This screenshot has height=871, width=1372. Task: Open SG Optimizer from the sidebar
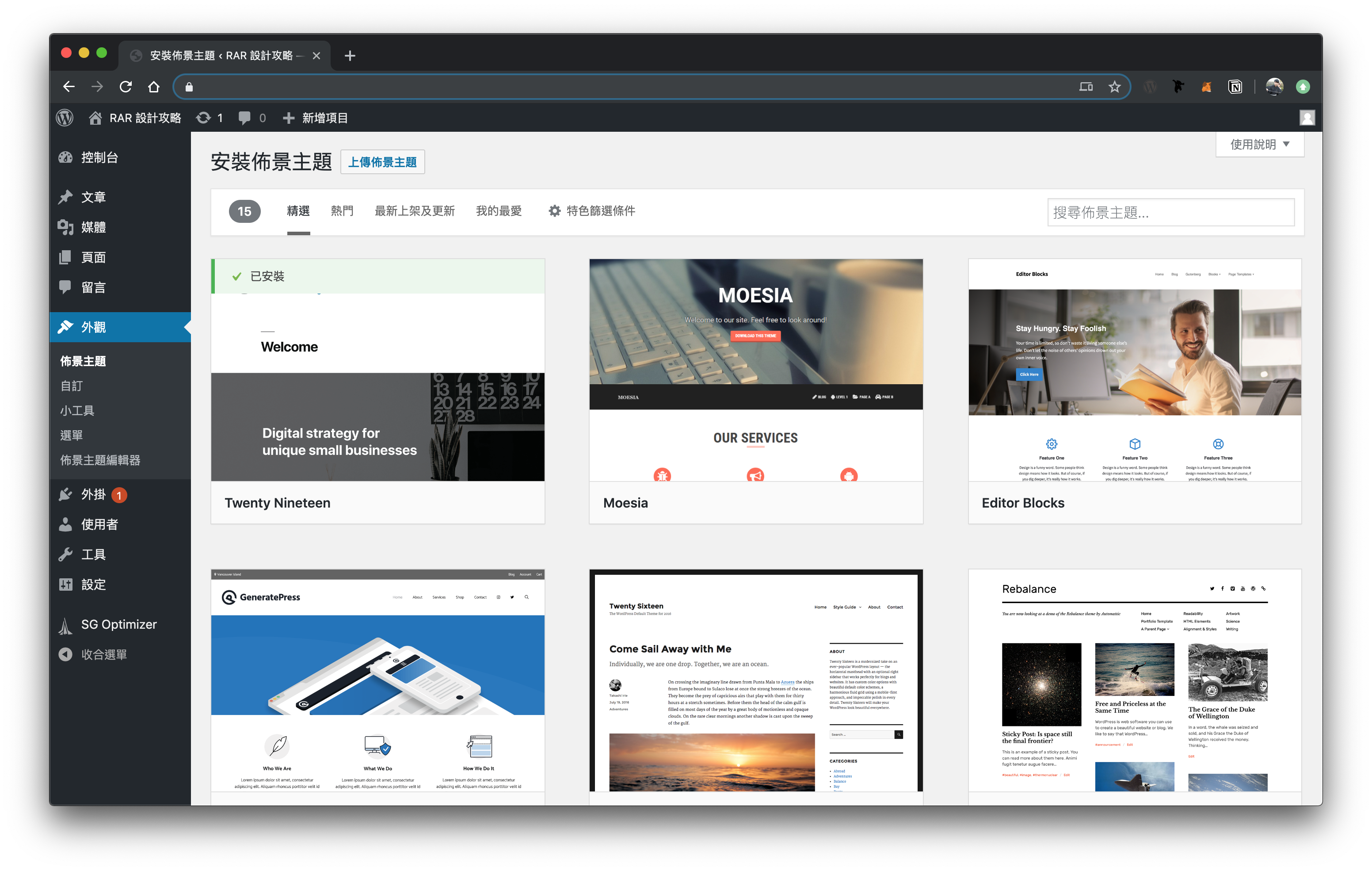pos(118,624)
